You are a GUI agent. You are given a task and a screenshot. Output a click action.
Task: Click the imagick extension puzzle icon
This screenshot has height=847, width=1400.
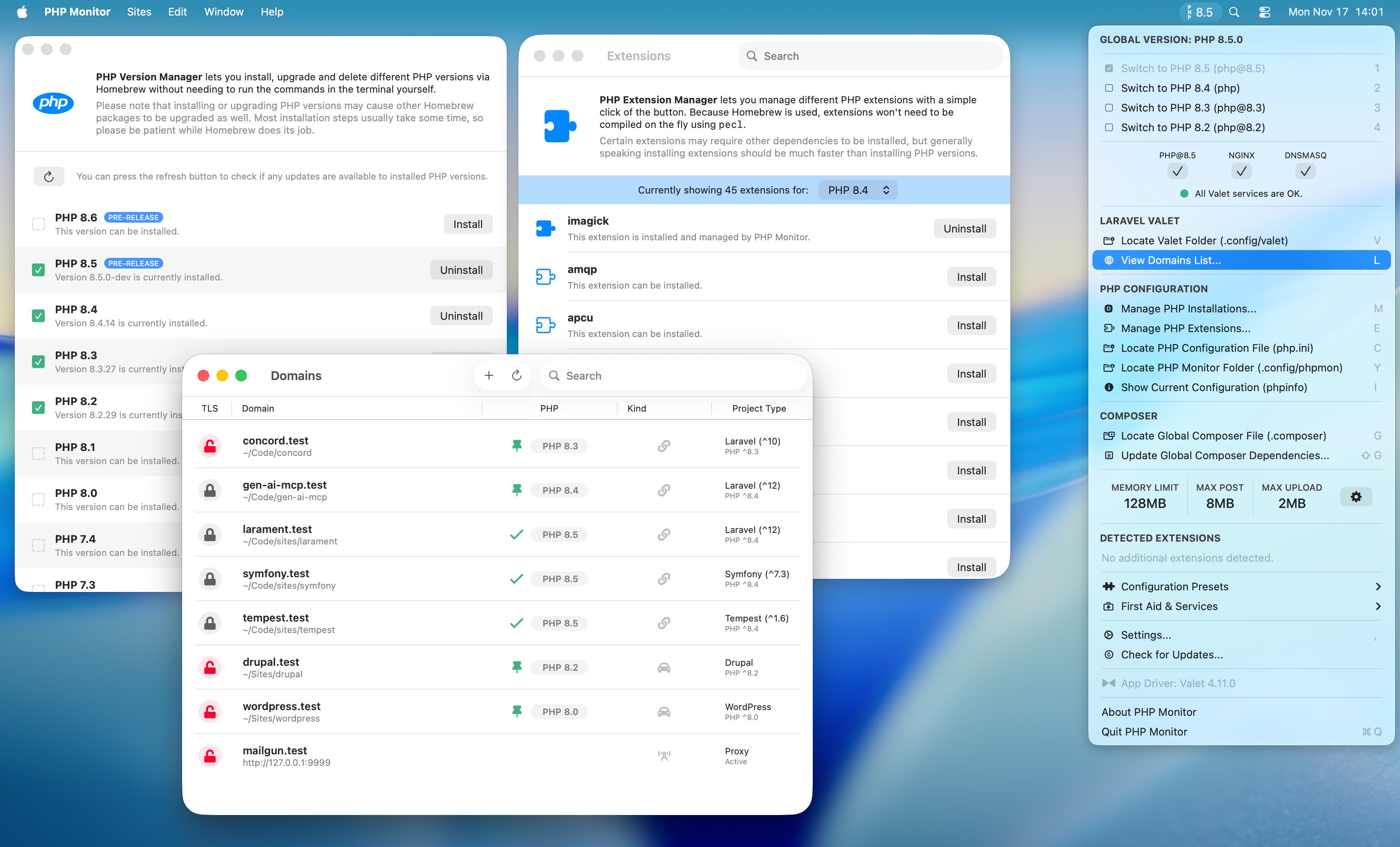coord(545,228)
